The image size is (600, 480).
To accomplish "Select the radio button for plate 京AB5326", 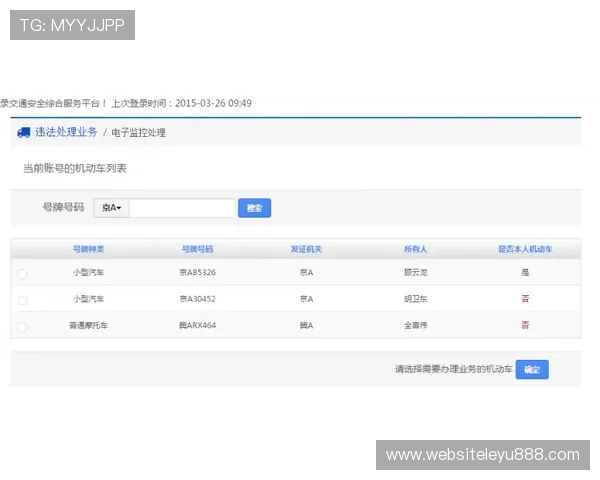I will click(22, 274).
